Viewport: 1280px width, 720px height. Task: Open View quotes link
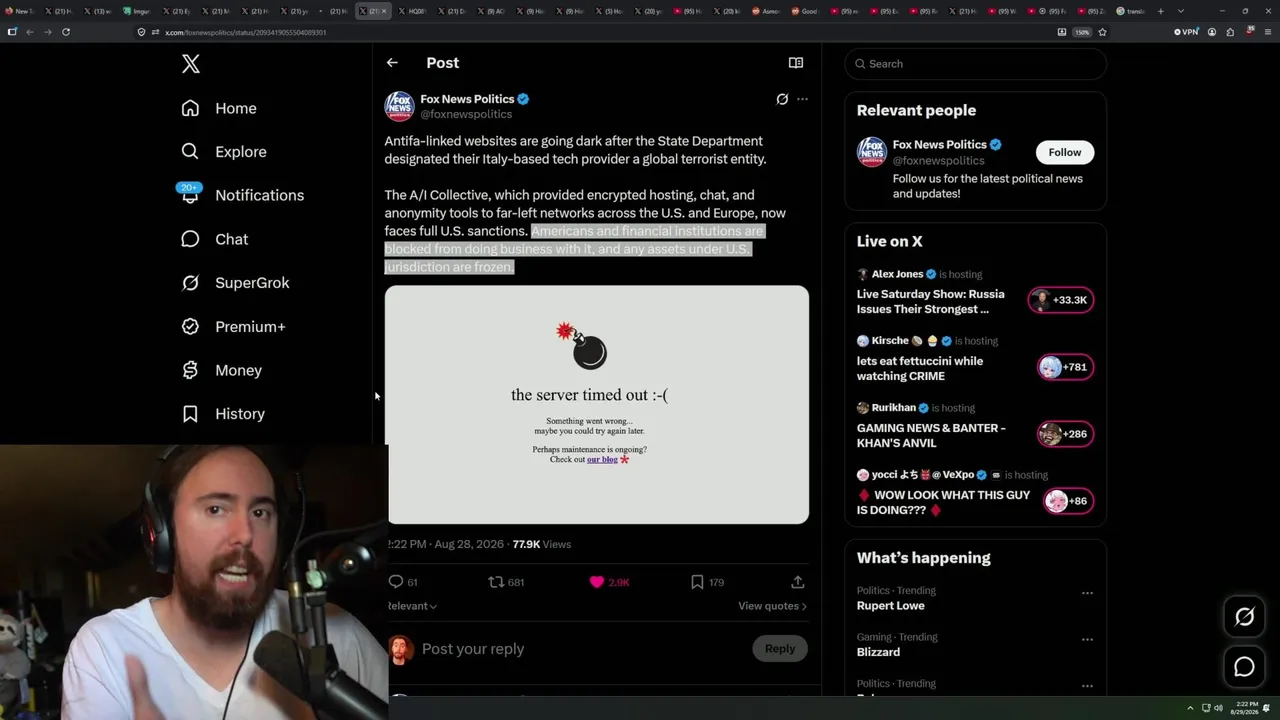tap(772, 606)
